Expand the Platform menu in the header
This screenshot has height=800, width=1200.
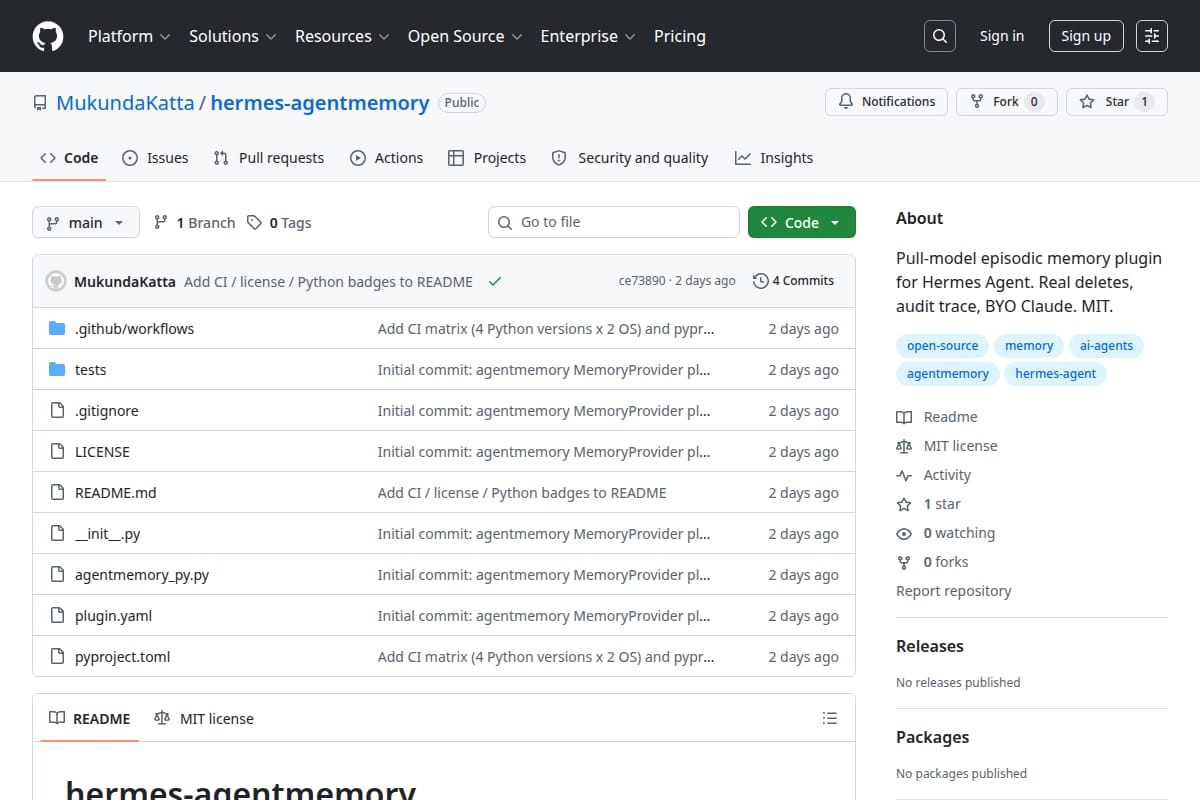(129, 36)
